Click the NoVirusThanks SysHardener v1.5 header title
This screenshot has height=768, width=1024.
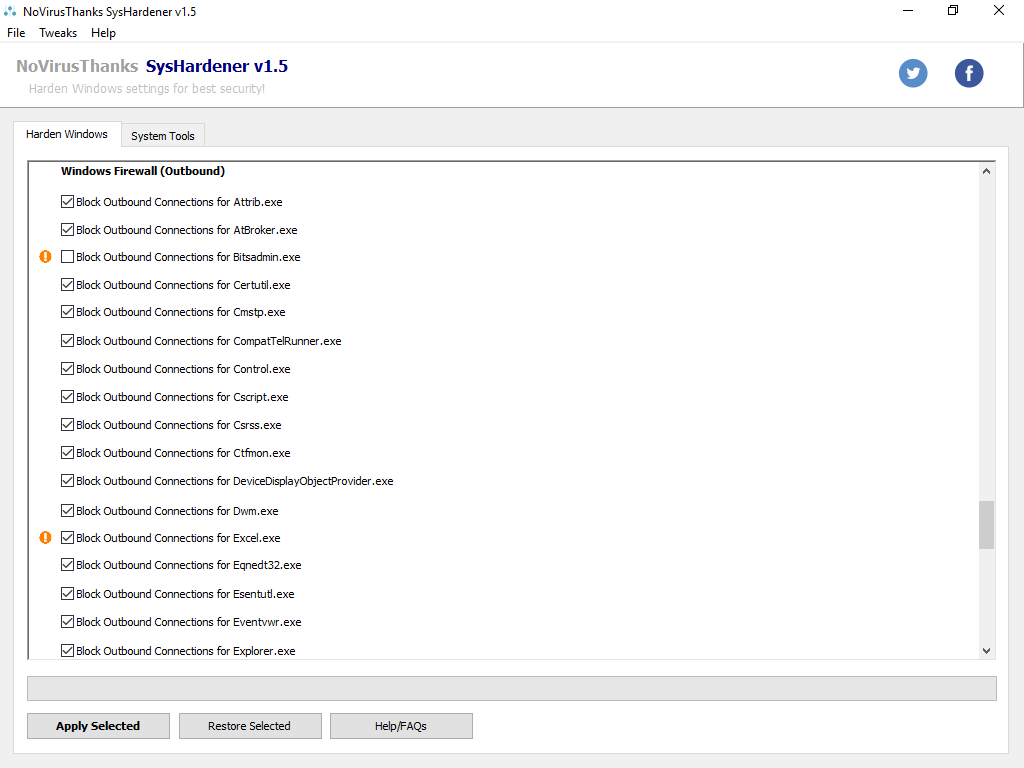click(x=152, y=66)
